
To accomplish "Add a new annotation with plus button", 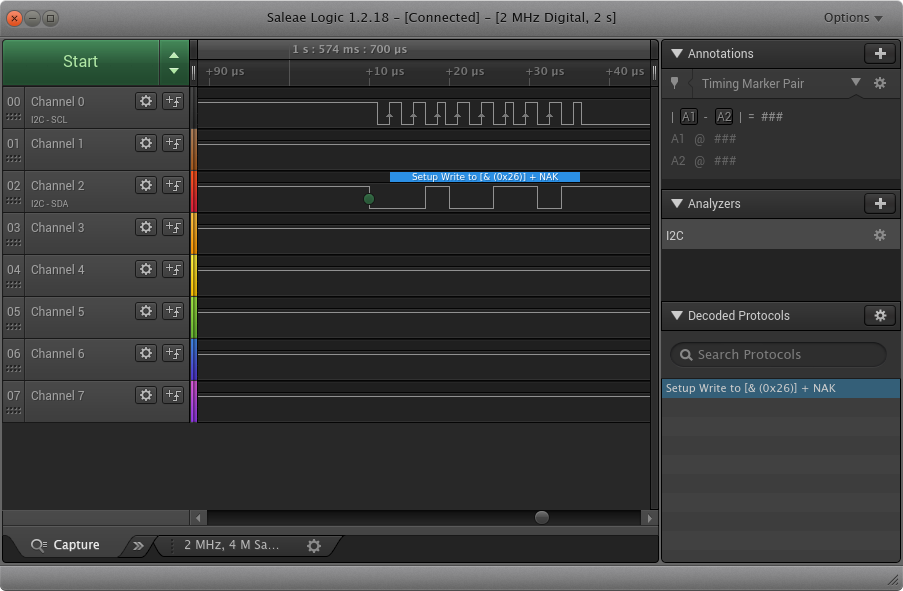I will pyautogui.click(x=879, y=54).
